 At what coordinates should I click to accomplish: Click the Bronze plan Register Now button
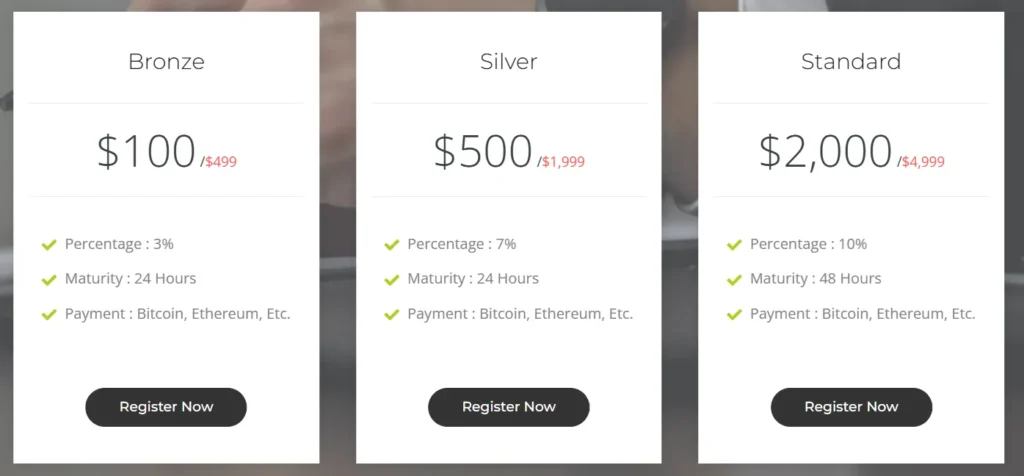pyautogui.click(x=166, y=407)
